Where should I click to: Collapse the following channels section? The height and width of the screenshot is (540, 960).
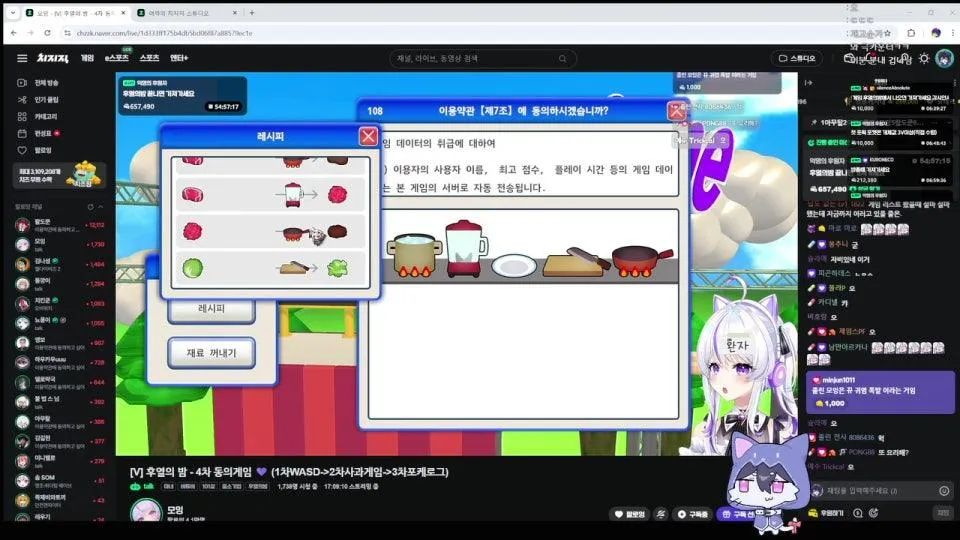tap(101, 207)
